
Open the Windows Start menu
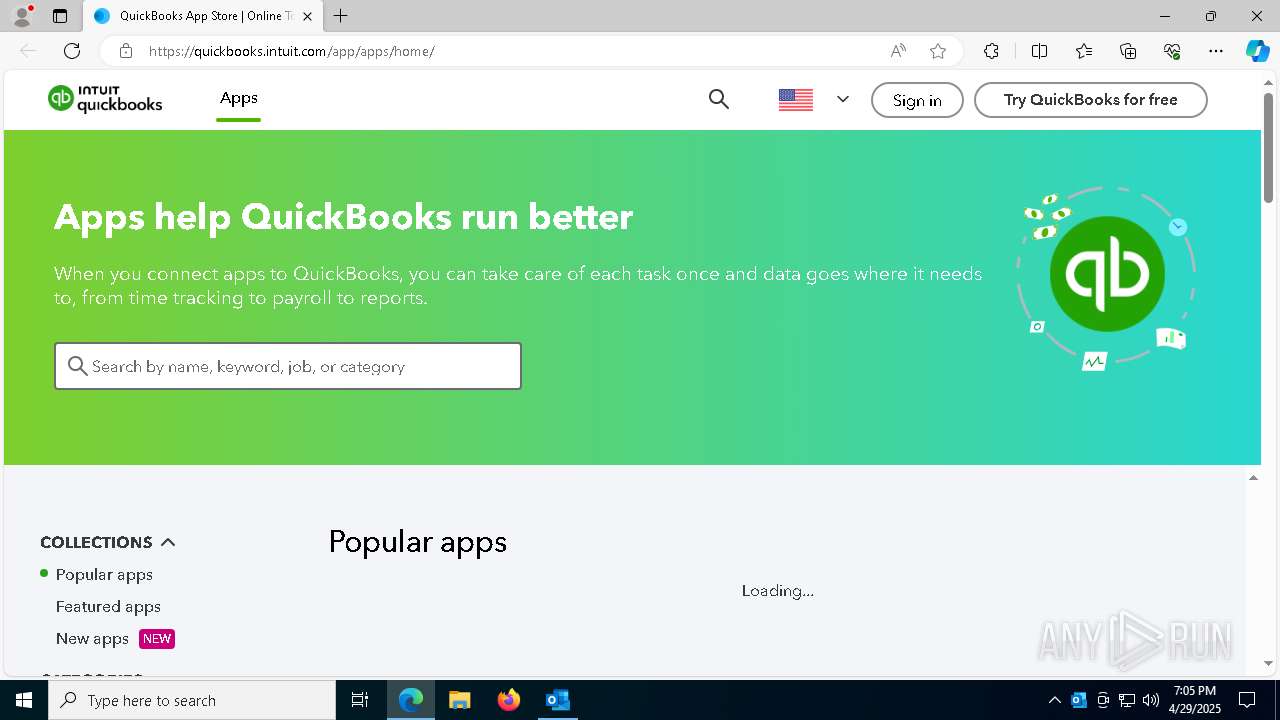(x=24, y=700)
